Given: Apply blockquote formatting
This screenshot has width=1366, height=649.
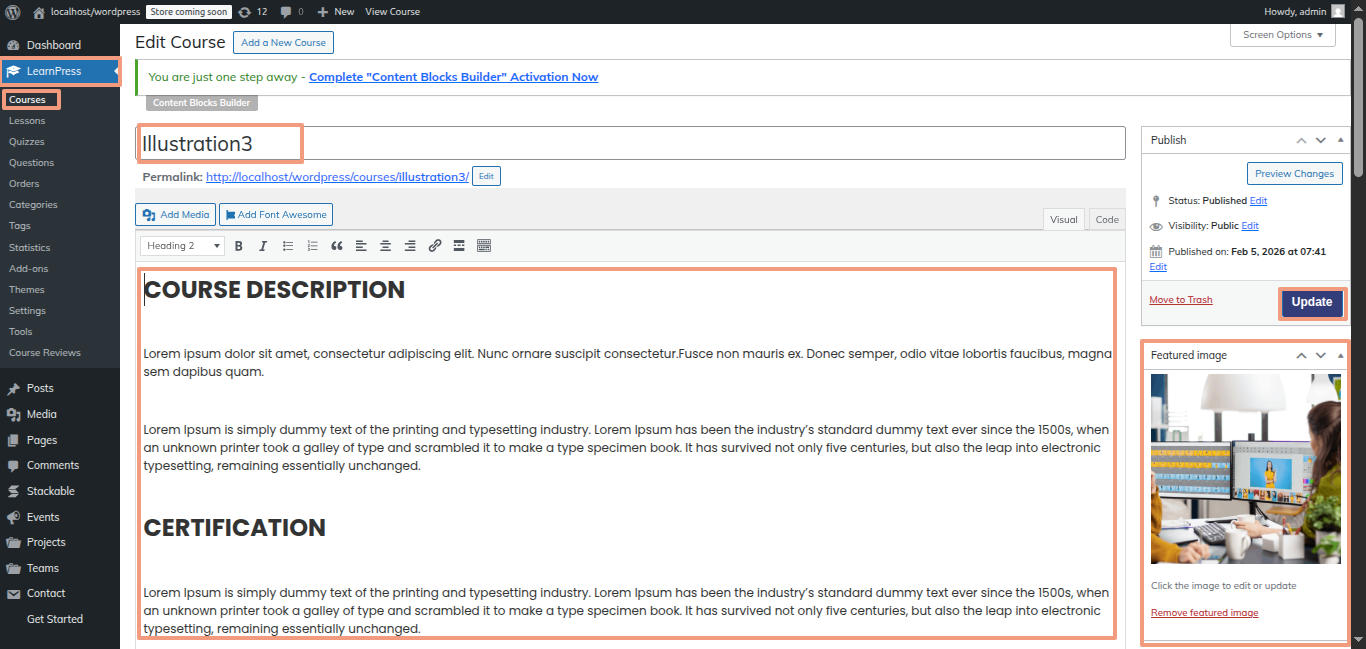Looking at the screenshot, I should tap(337, 246).
